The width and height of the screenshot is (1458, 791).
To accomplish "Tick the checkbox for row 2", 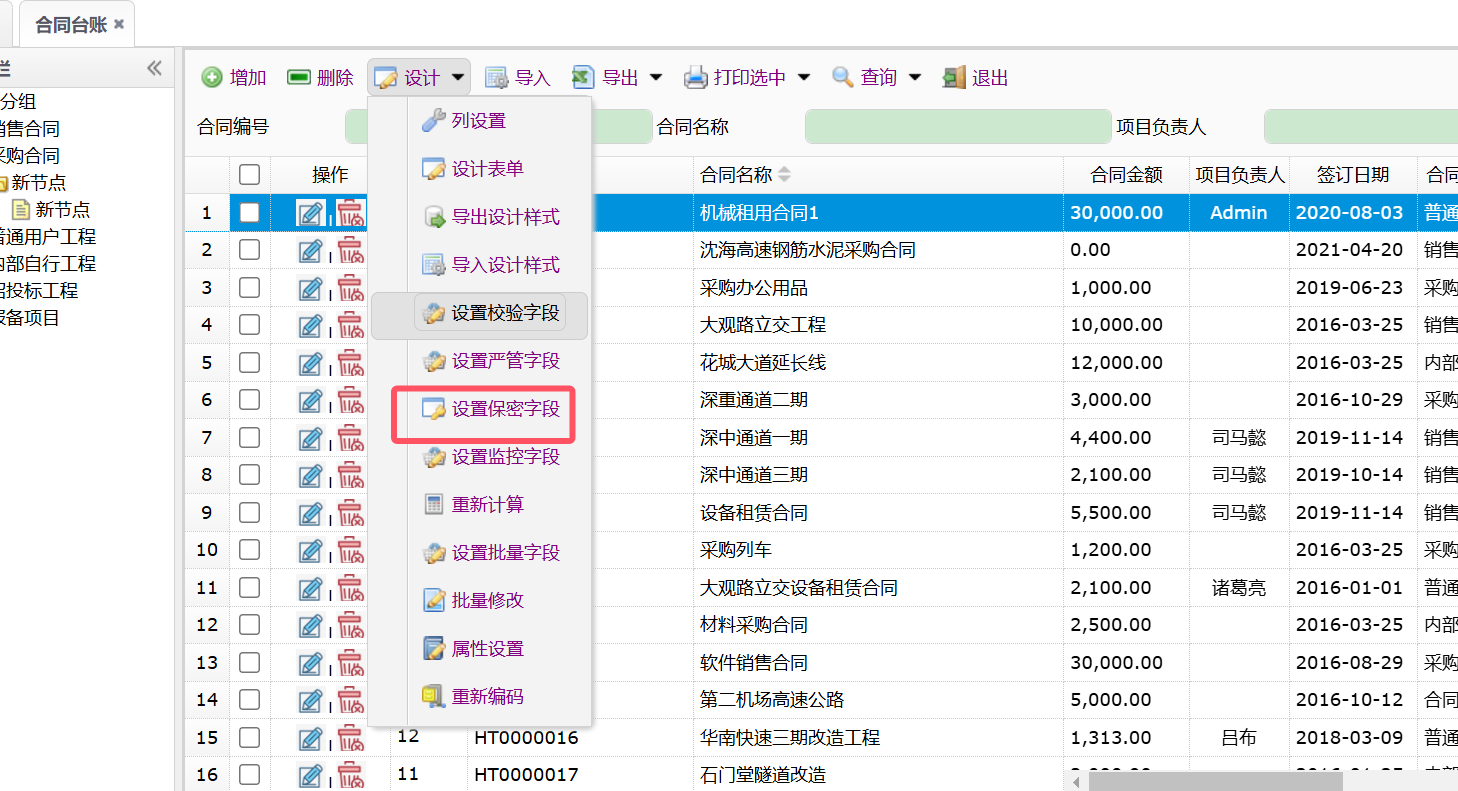I will point(249,250).
